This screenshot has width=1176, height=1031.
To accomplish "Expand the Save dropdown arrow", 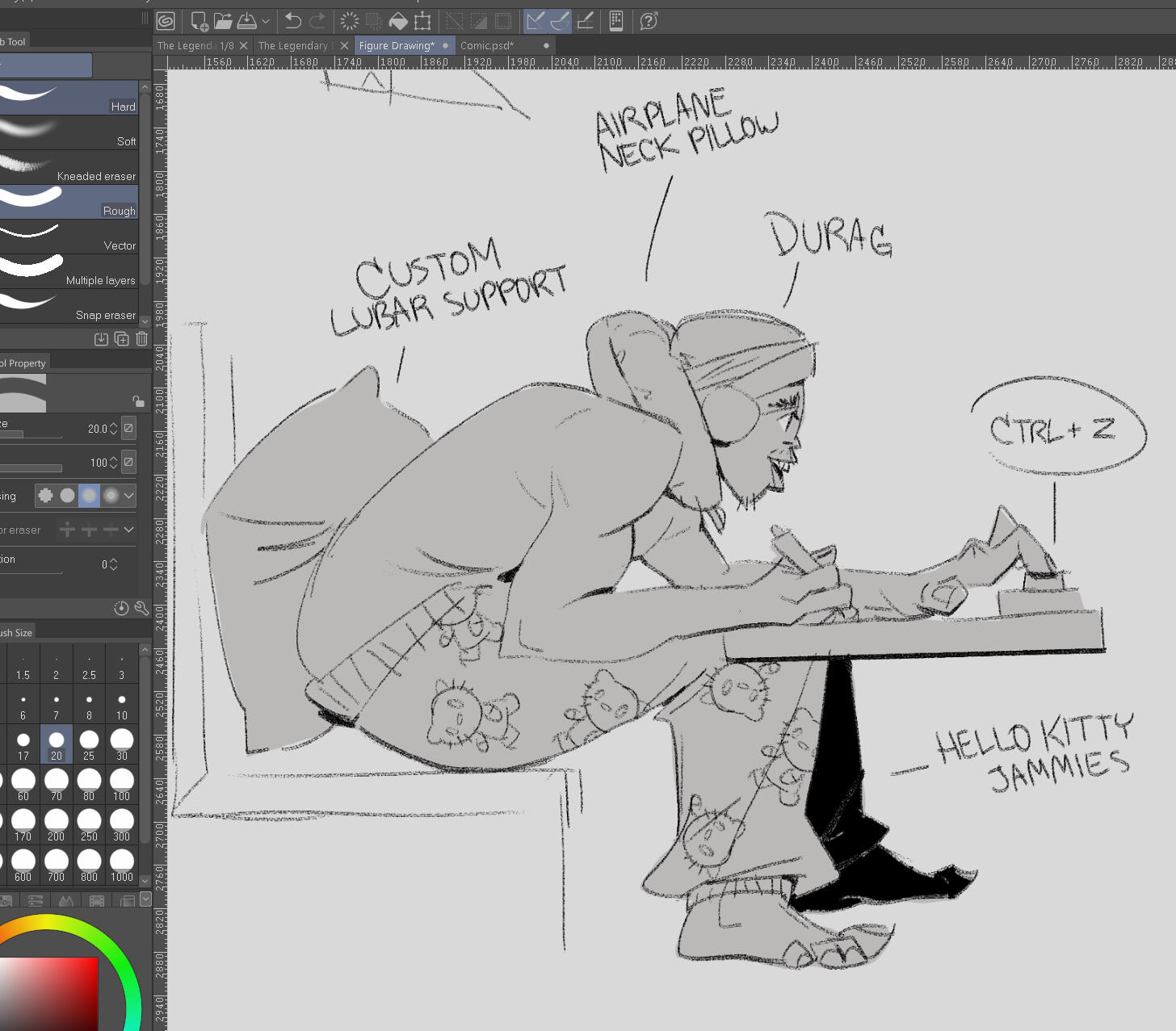I will [x=266, y=22].
